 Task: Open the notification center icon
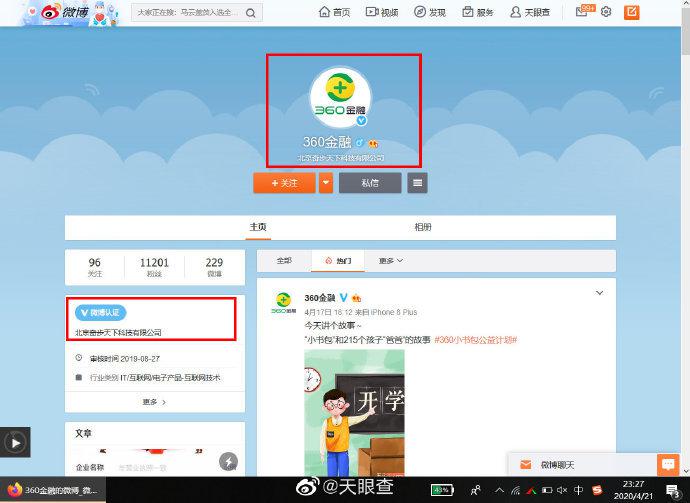point(672,490)
